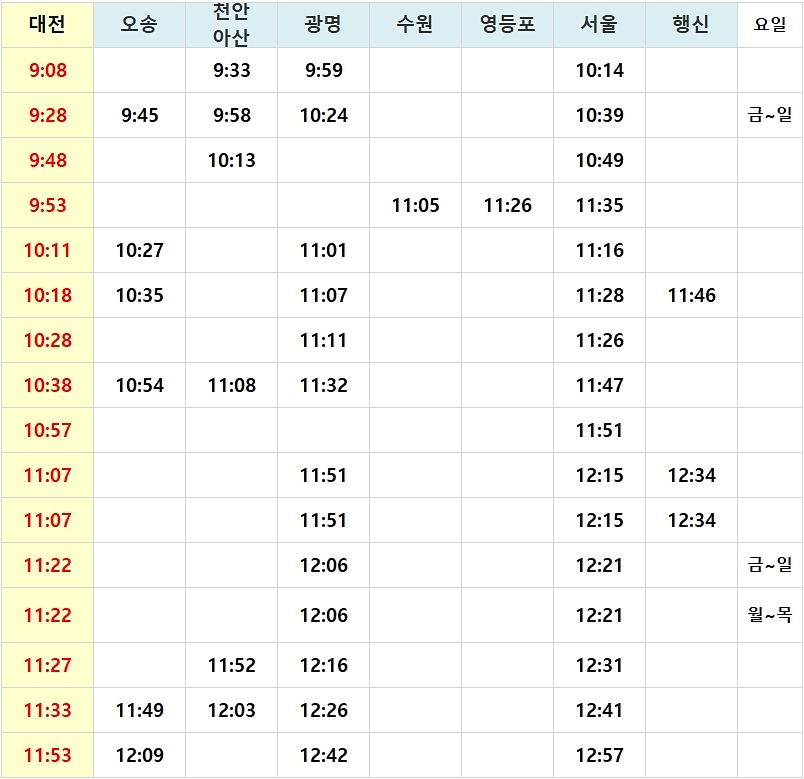Click the 9:45 오송 cell
This screenshot has width=804, height=779.
point(139,115)
